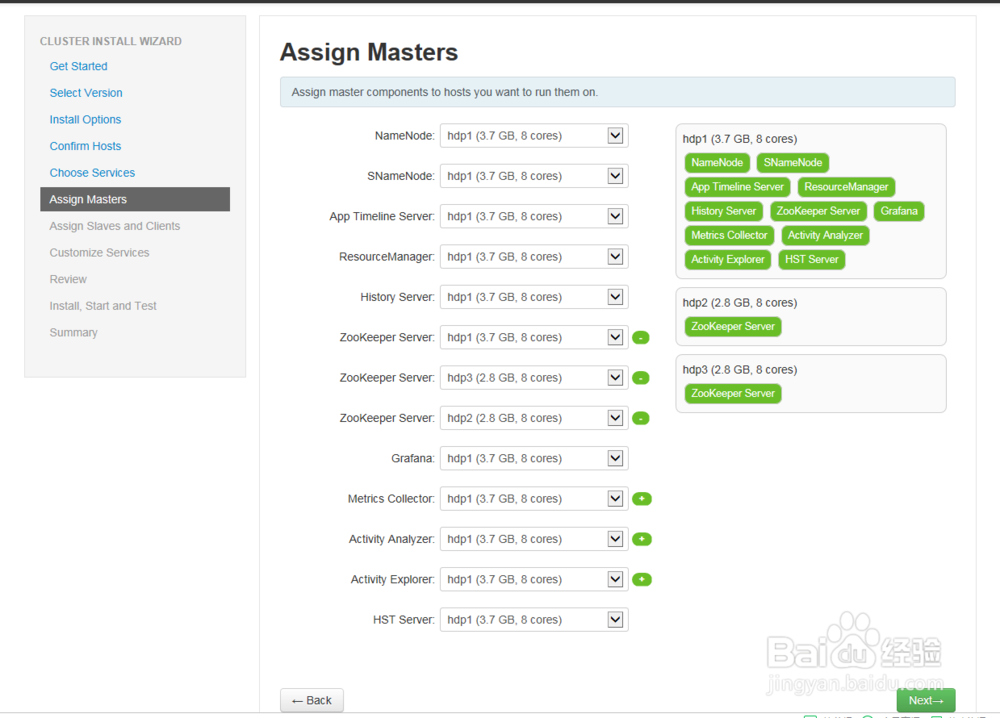
Task: Click the hdp1 (3.7 GB, 8 cores) host heading
Action: 740,139
